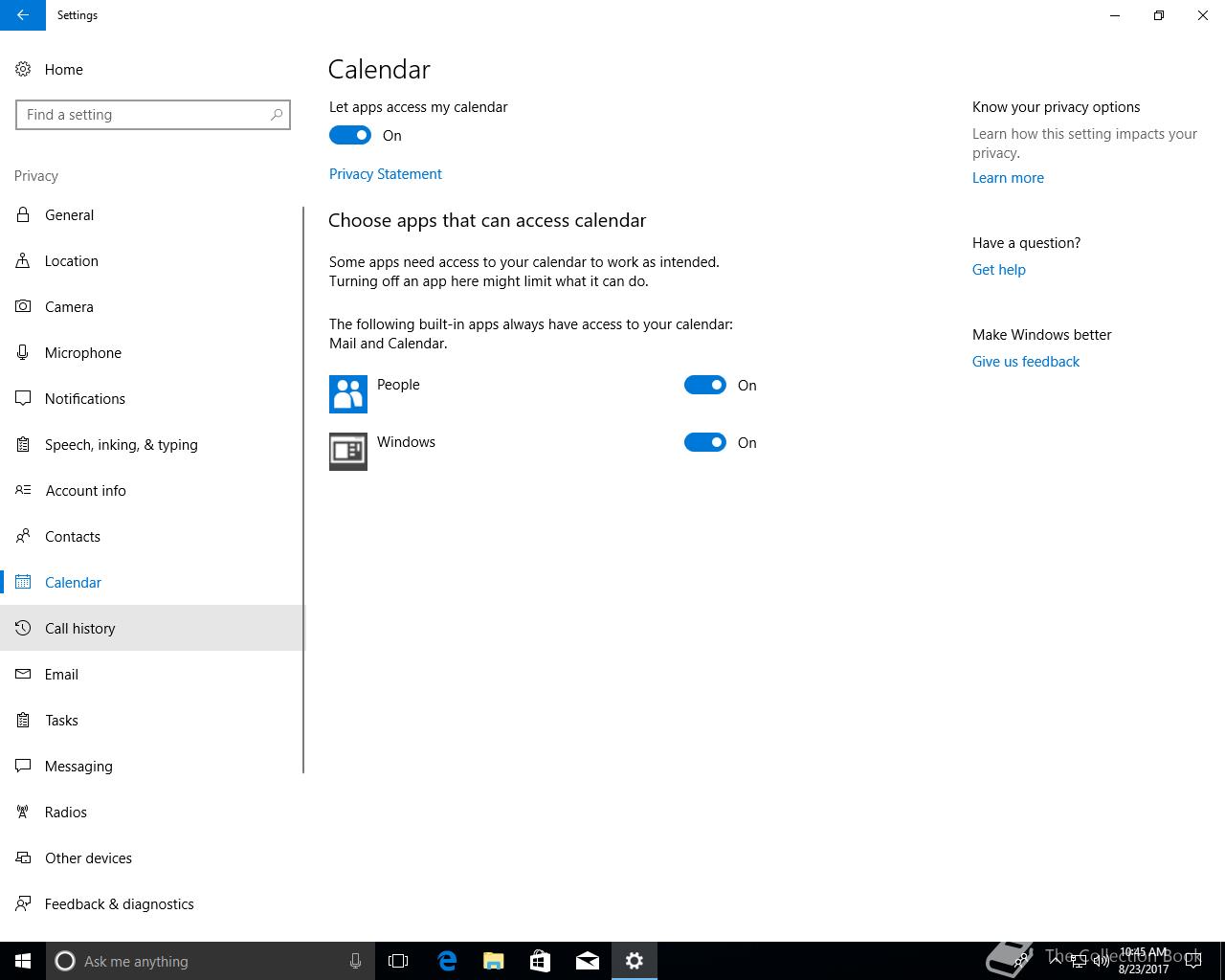Click the Cortana microphone icon in the taskbar

[x=355, y=961]
